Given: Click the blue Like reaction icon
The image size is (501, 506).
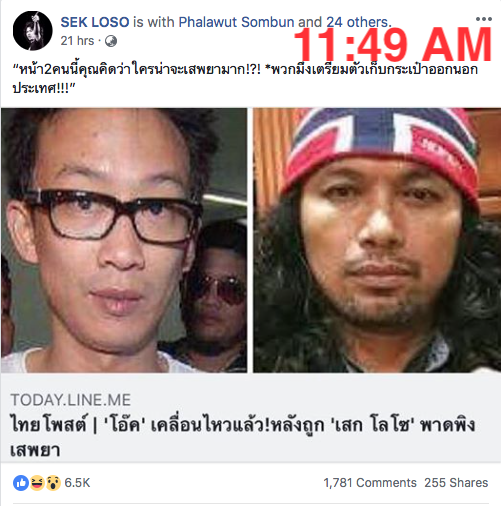Looking at the screenshot, I should click(x=21, y=483).
